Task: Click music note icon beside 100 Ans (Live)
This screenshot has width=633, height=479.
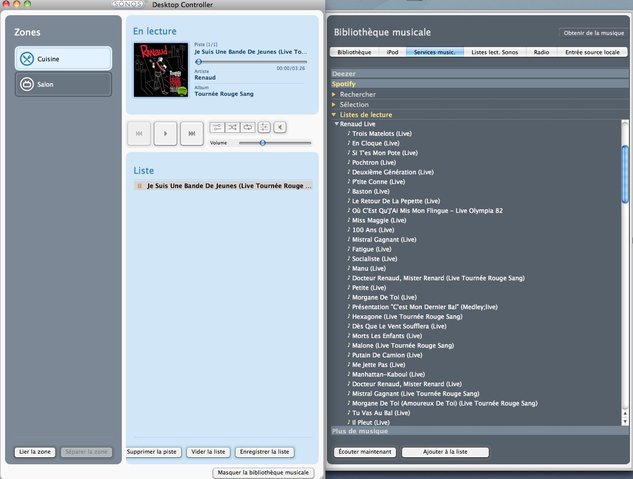Action: [x=349, y=230]
